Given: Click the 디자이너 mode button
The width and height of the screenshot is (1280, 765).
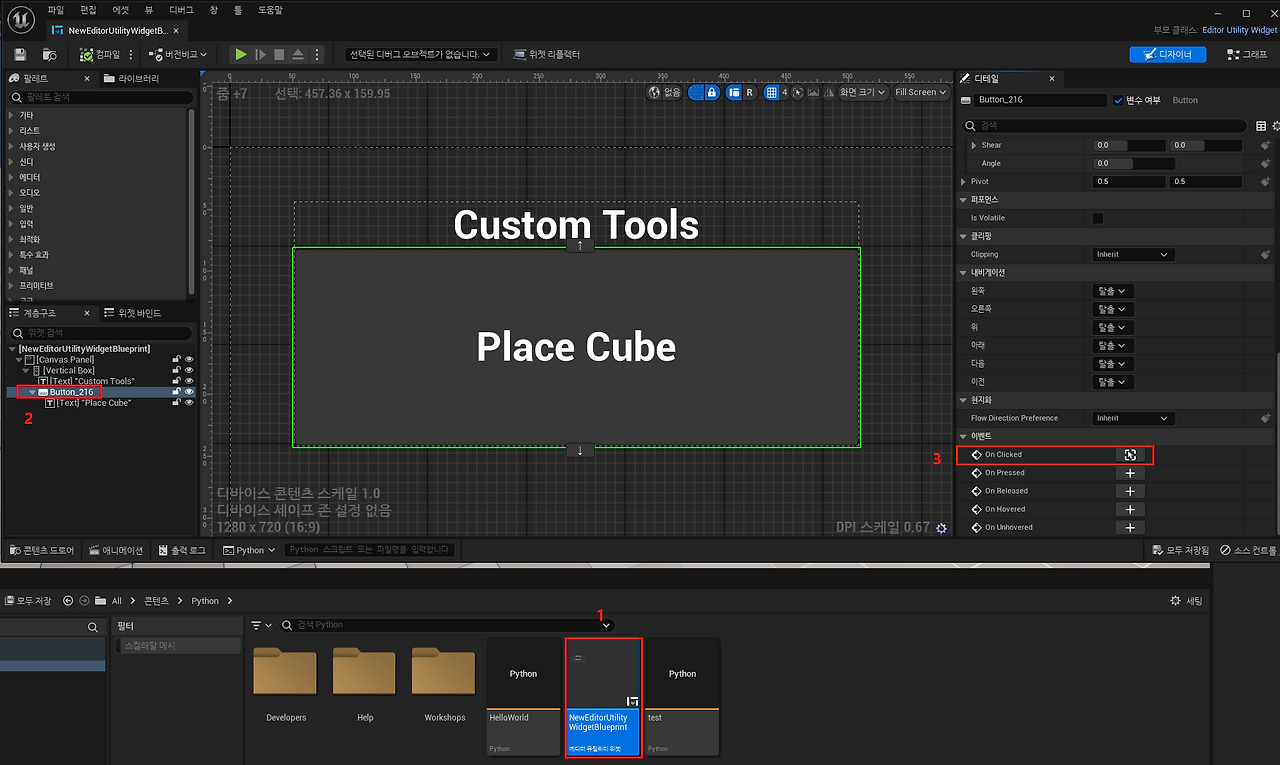Looking at the screenshot, I should (1167, 54).
